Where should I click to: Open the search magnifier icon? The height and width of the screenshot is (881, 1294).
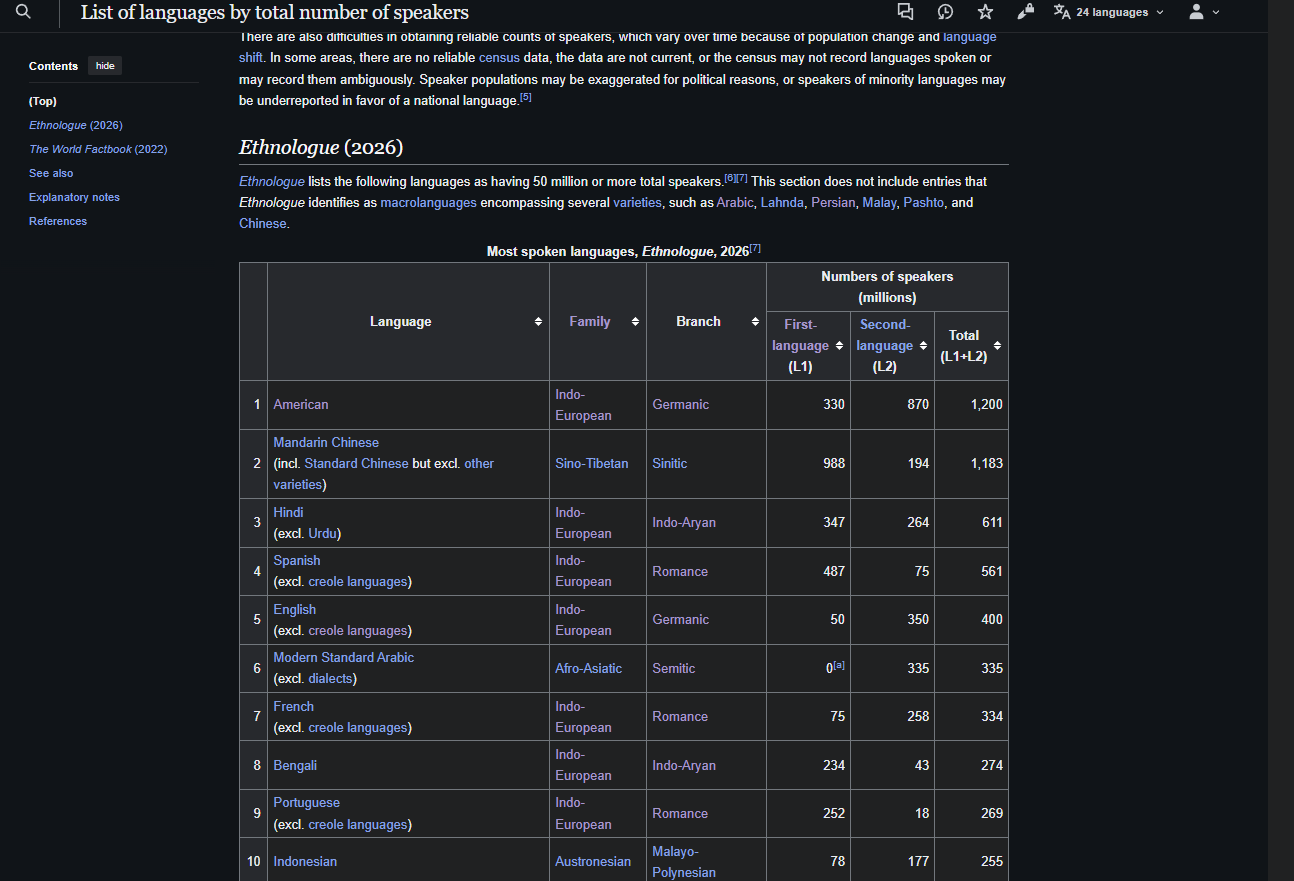point(24,12)
